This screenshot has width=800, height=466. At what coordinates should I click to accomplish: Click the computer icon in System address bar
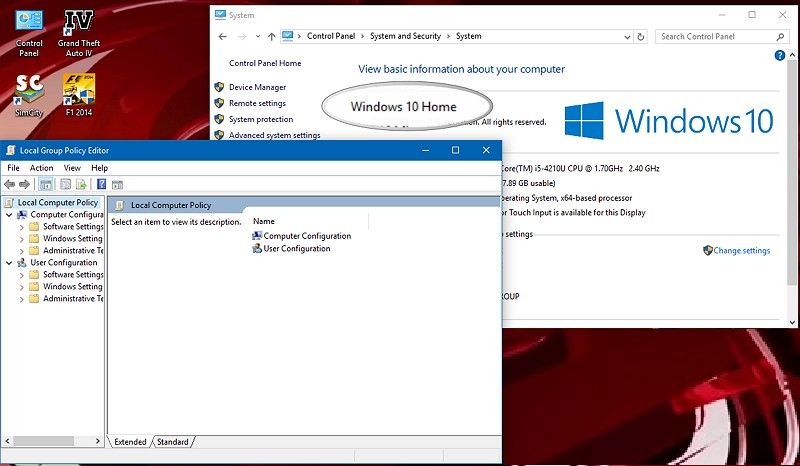click(x=288, y=36)
